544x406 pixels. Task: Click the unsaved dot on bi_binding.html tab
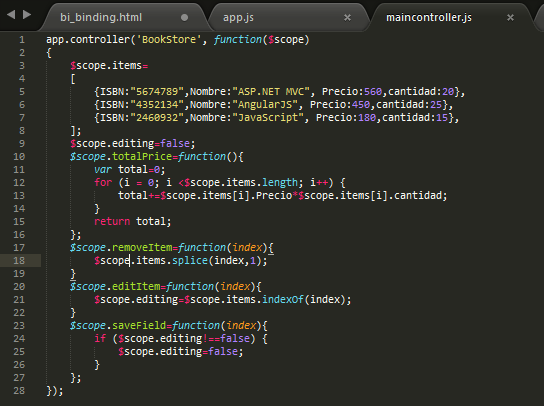185,17
